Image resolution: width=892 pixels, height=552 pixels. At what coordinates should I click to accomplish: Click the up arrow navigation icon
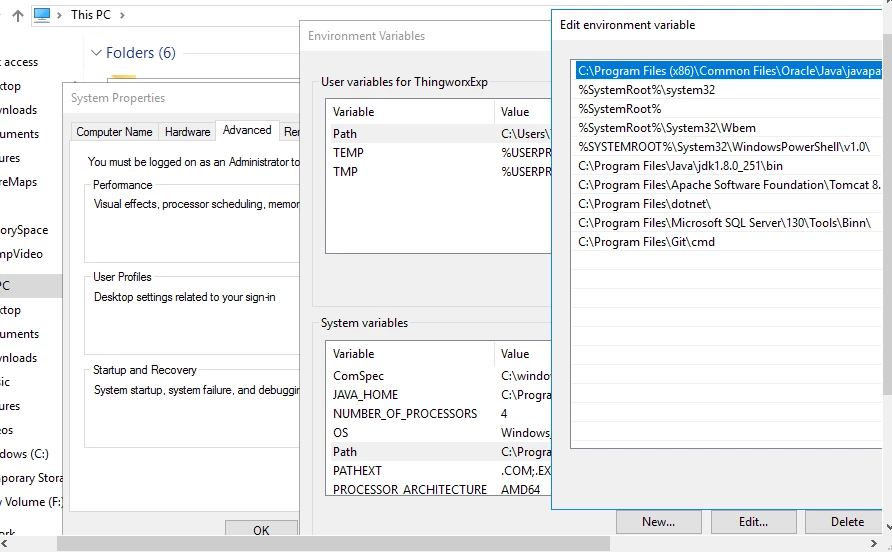[18, 16]
